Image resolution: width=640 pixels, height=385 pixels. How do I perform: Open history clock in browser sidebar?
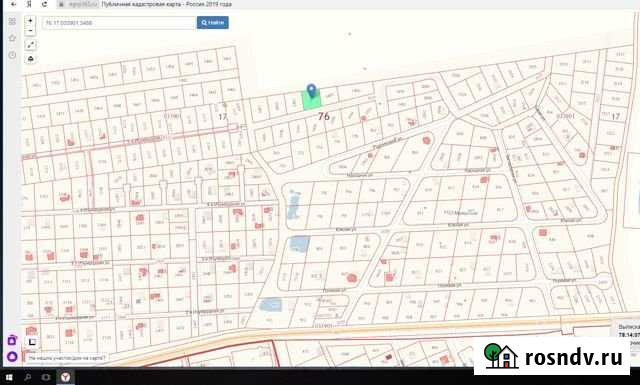click(12, 55)
